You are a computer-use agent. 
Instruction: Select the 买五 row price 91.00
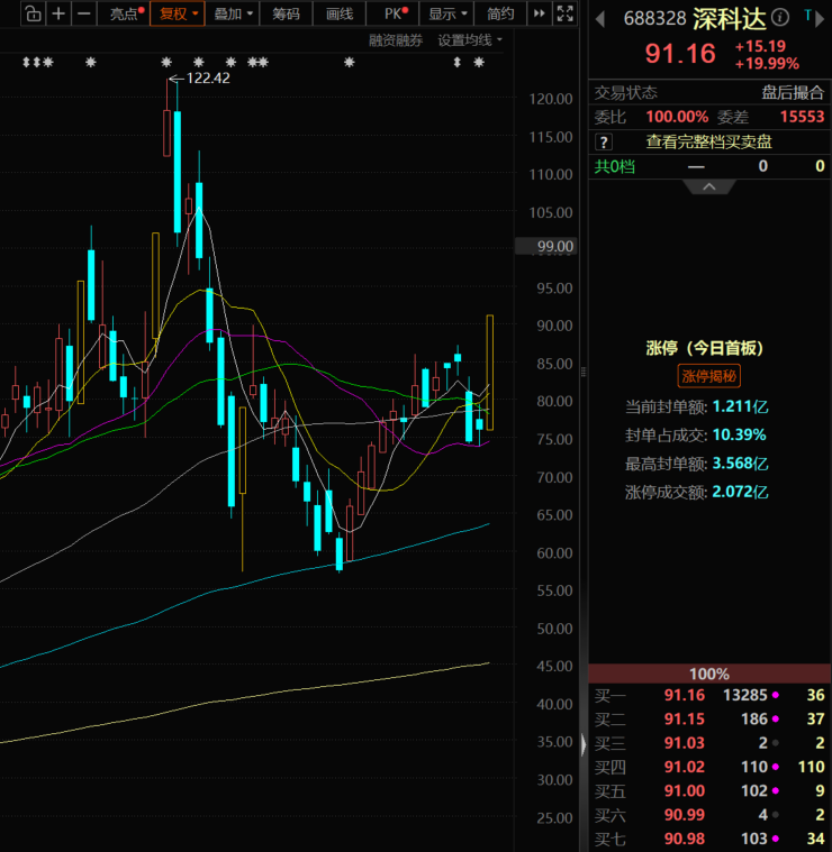(x=684, y=791)
